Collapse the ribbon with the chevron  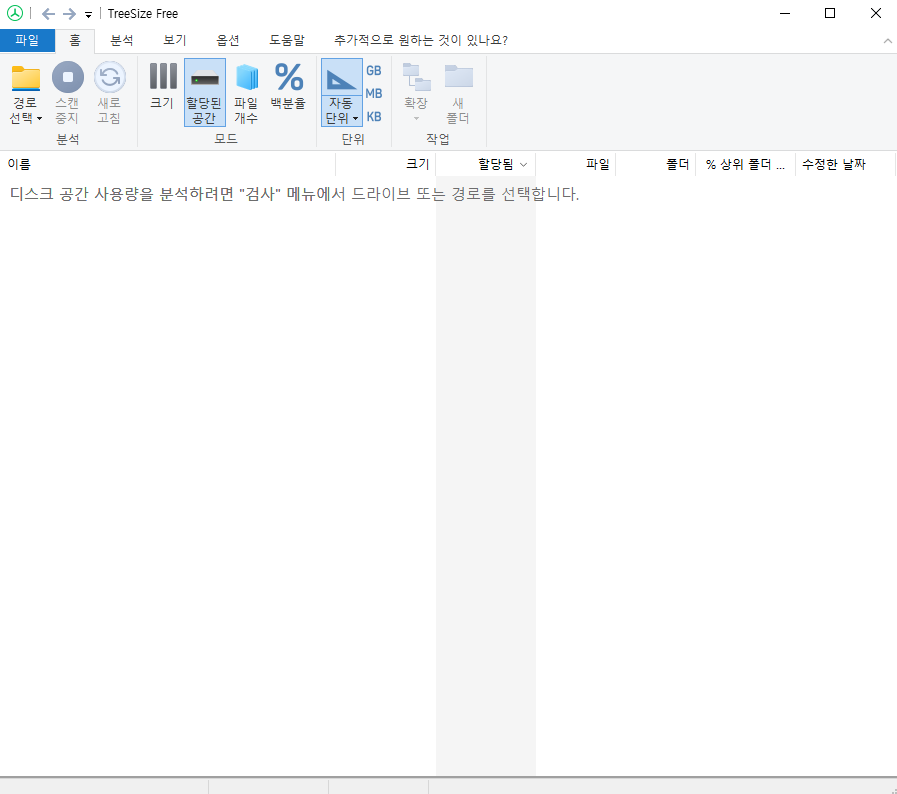(x=887, y=41)
